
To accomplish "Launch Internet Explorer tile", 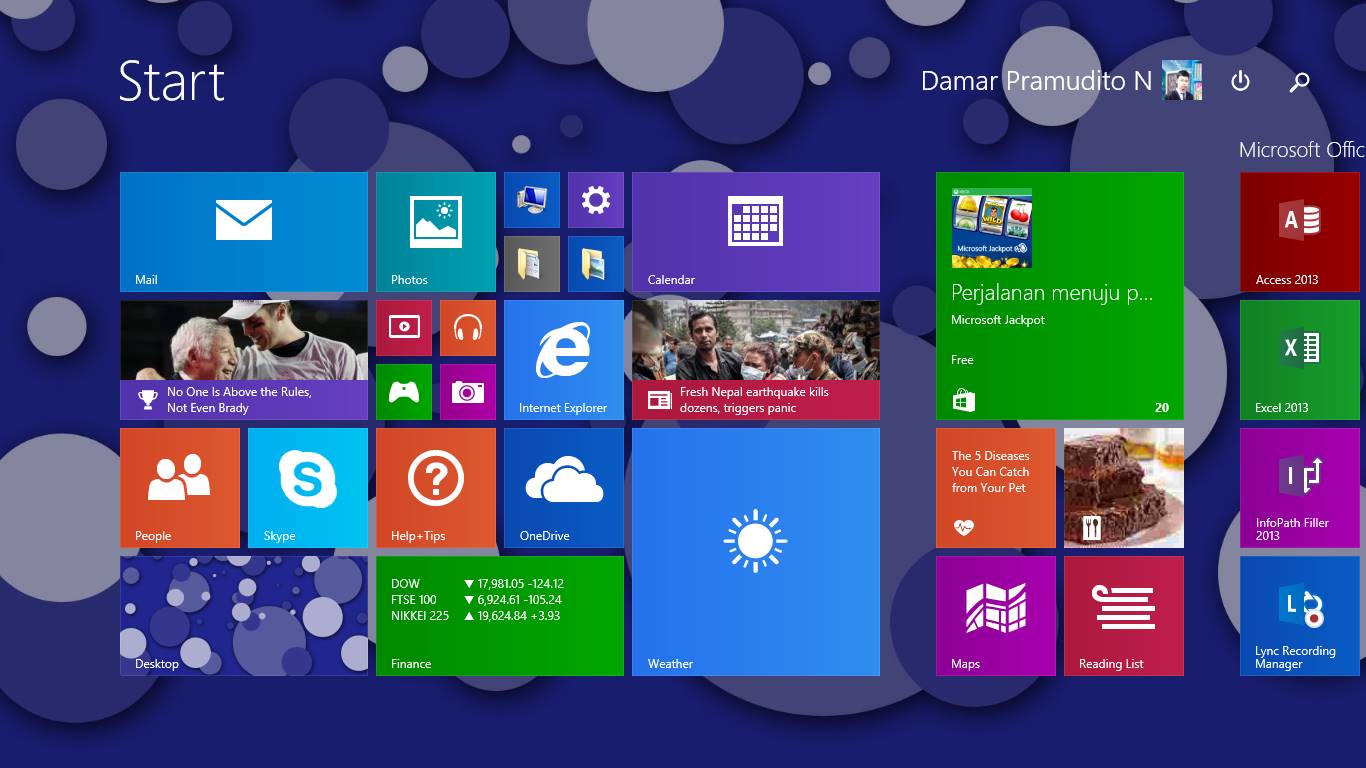I will point(564,360).
